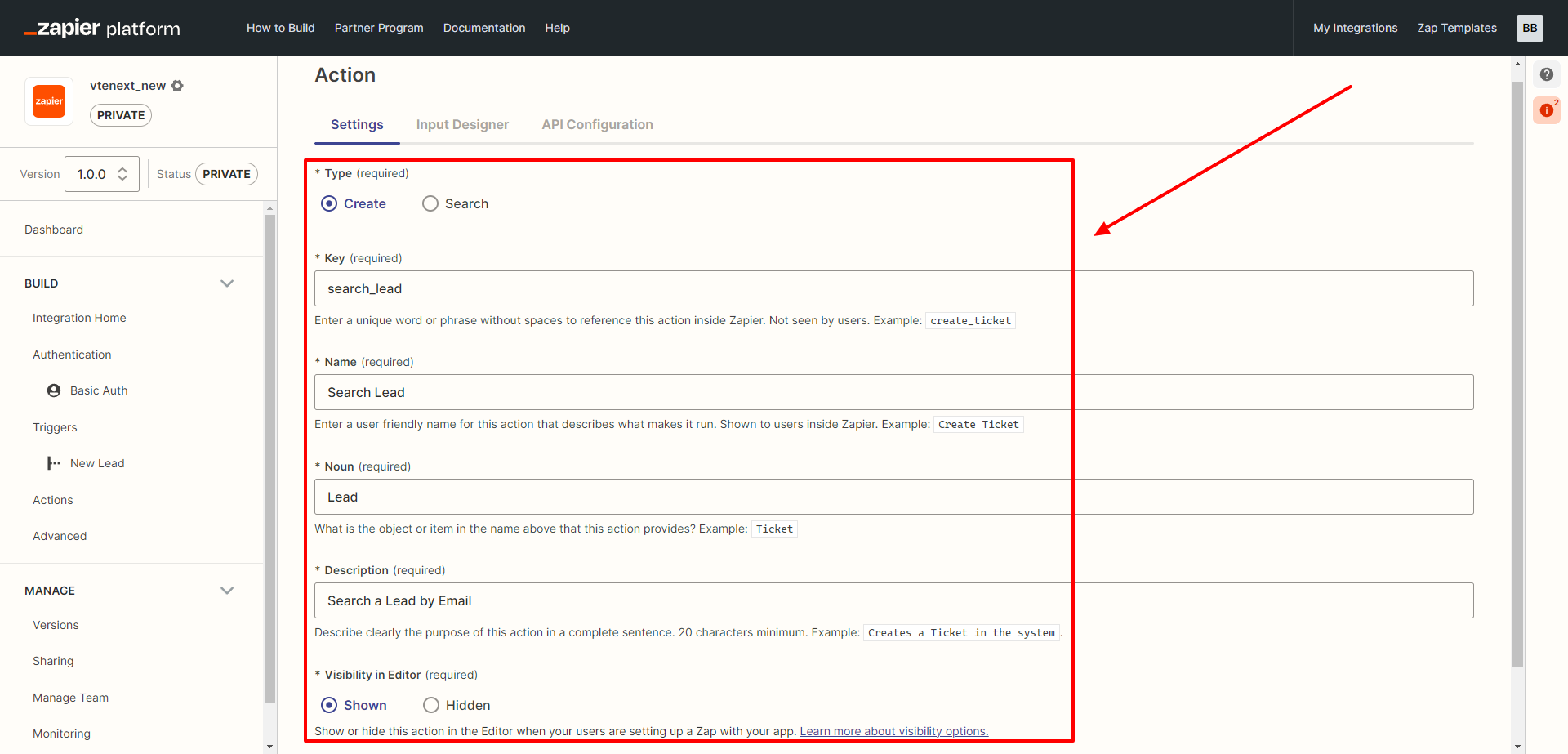Click the main scrollbar down arrow
Screen dimensions: 1568x754
click(1517, 747)
